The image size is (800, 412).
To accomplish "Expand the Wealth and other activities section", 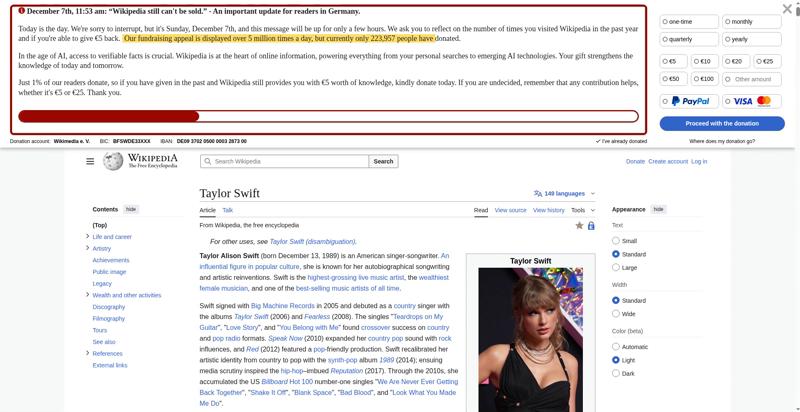I will coord(88,295).
